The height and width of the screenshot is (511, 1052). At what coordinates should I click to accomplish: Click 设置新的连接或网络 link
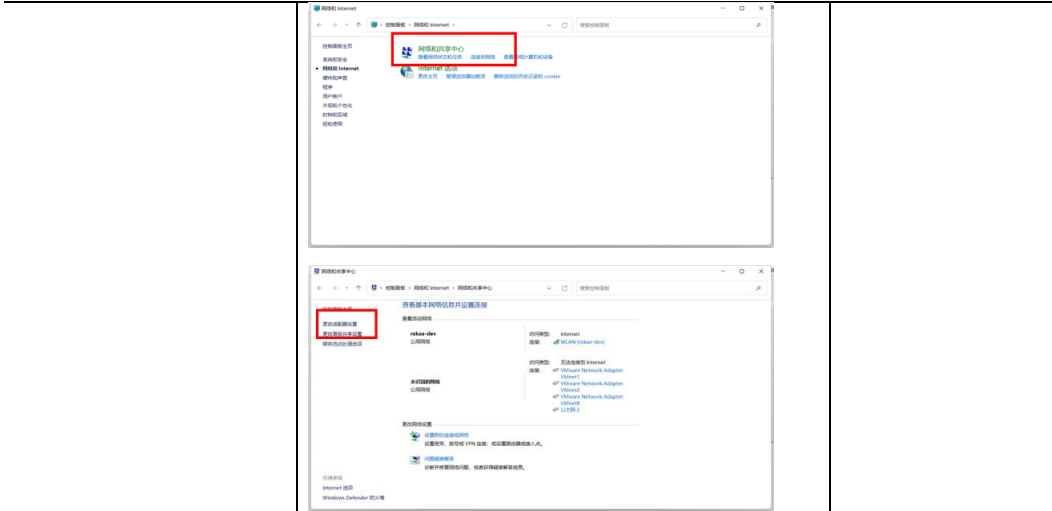pyautogui.click(x=447, y=435)
